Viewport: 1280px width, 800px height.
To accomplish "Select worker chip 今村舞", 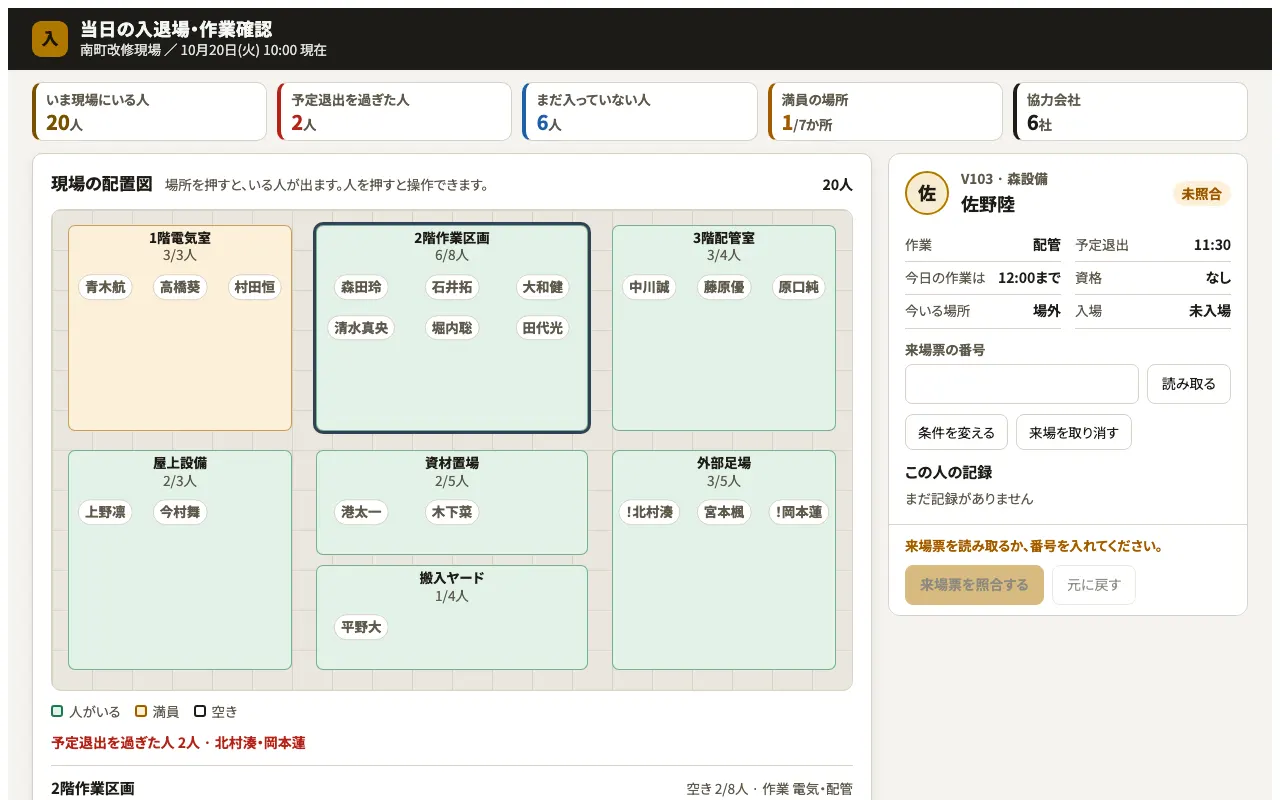I will point(181,512).
